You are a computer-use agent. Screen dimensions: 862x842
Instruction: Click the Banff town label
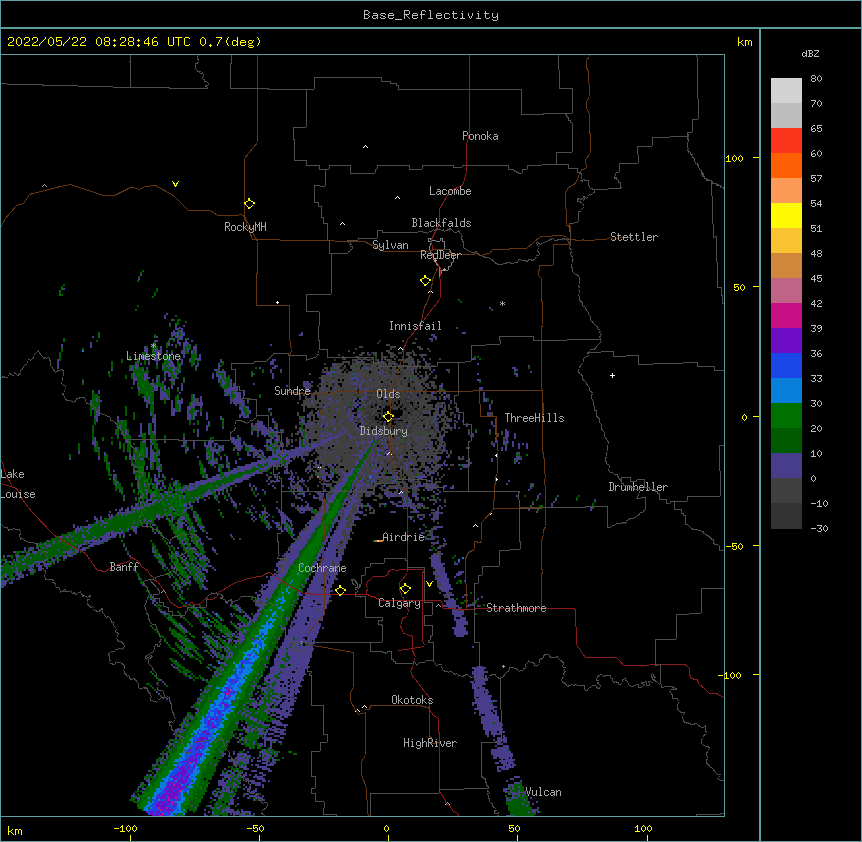click(124, 567)
